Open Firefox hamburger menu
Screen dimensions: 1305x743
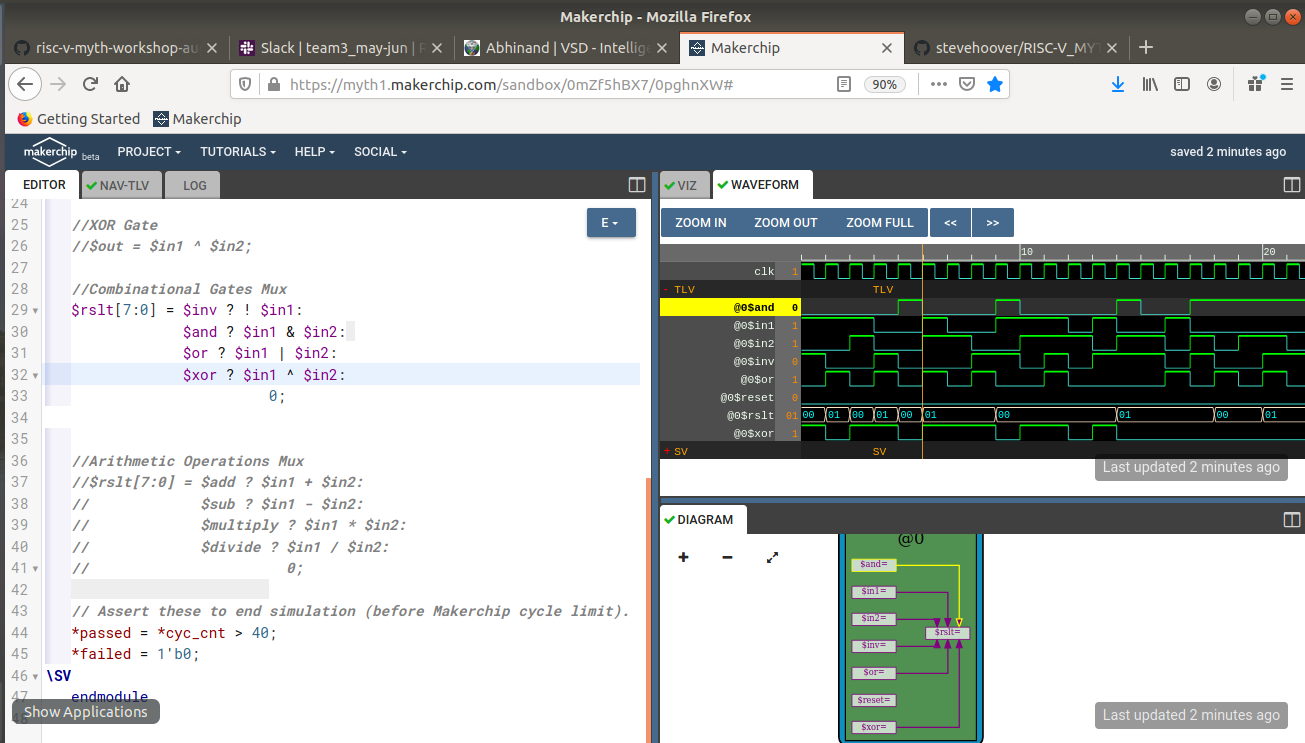pos(1287,85)
